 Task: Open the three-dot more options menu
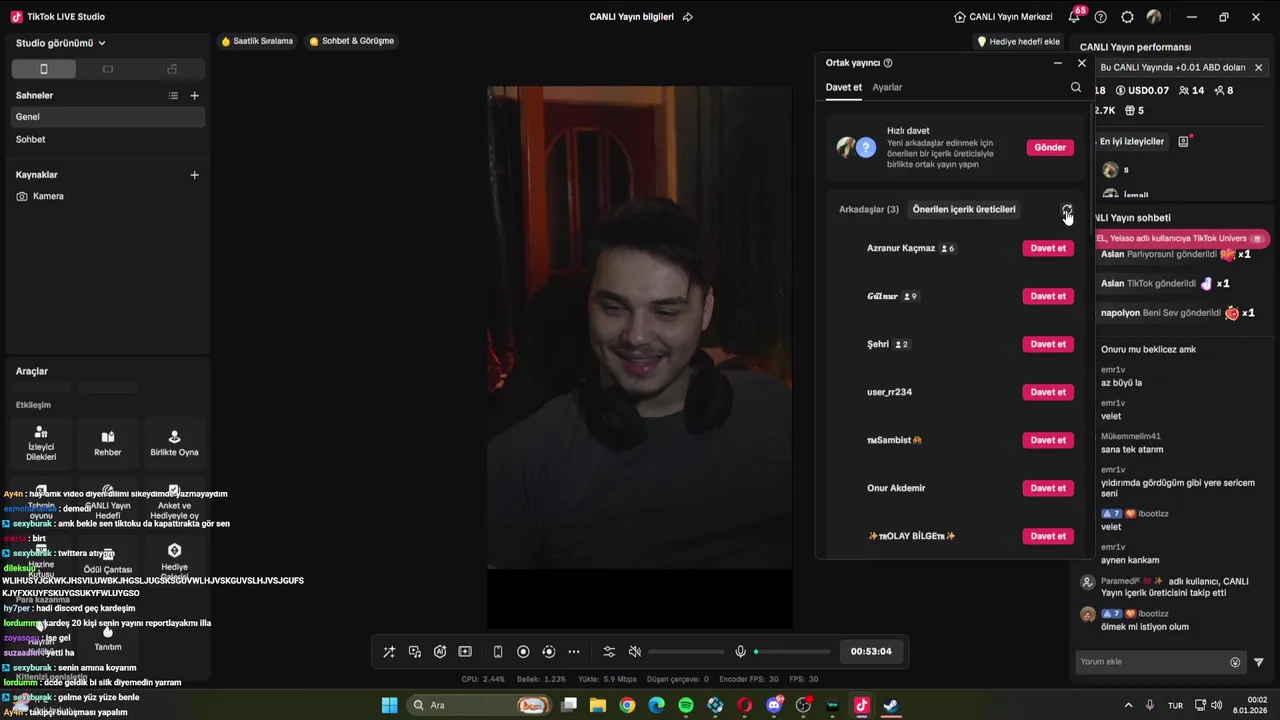574,652
